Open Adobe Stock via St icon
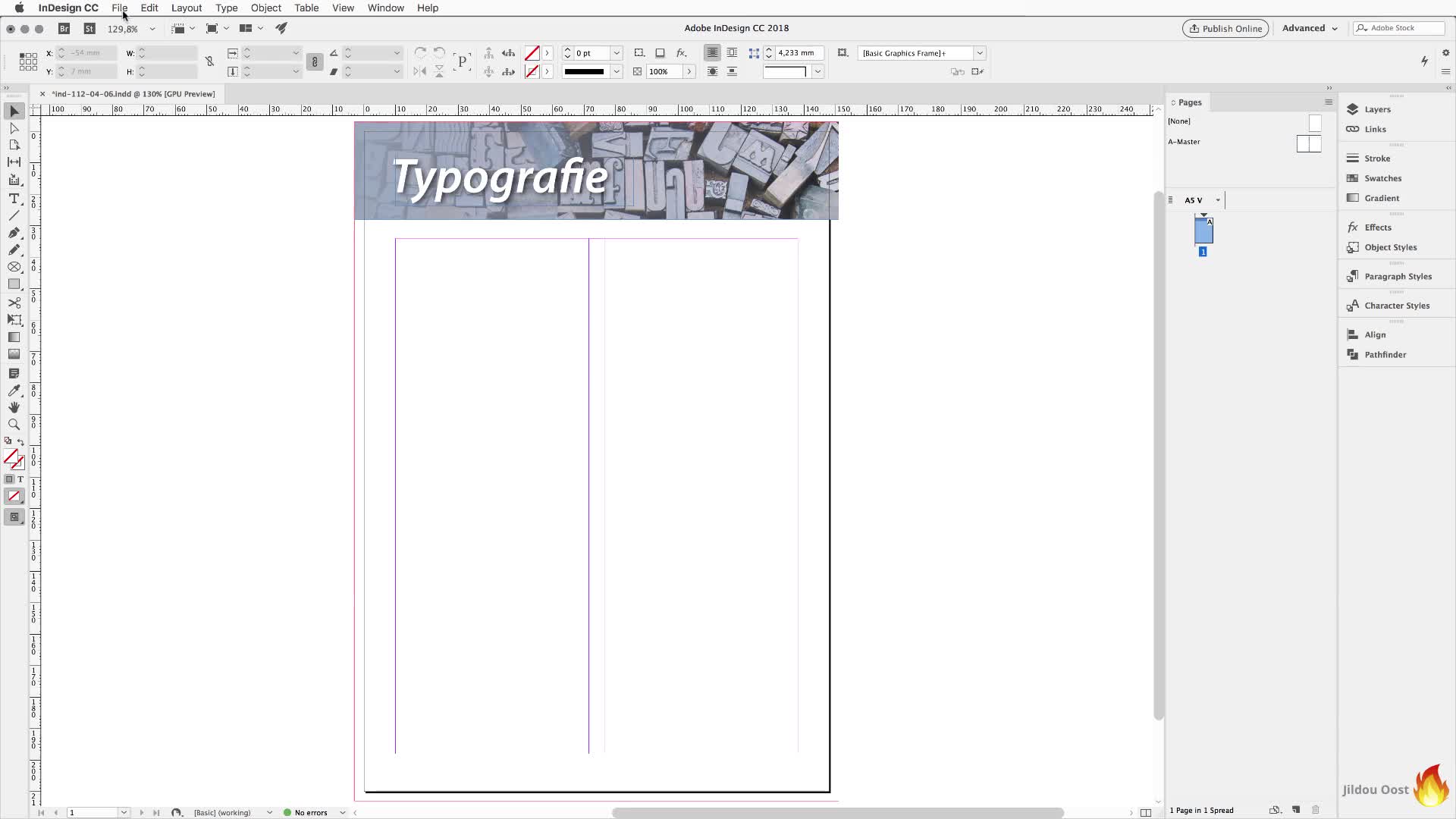1456x819 pixels. click(x=89, y=28)
